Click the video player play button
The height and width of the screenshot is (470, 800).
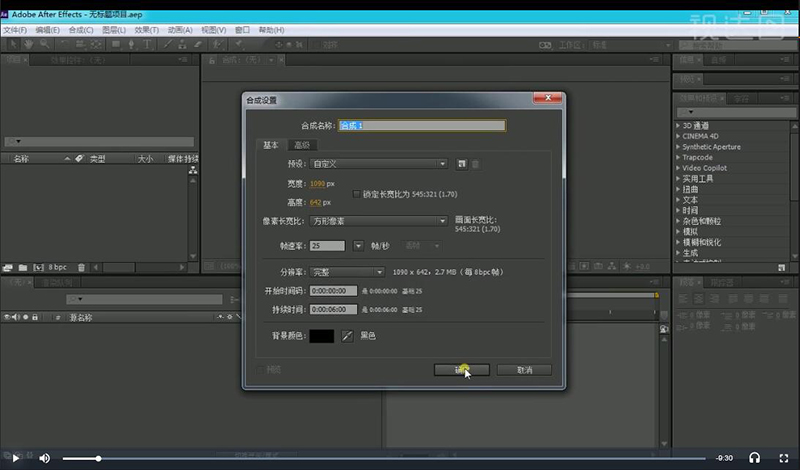click(15, 458)
